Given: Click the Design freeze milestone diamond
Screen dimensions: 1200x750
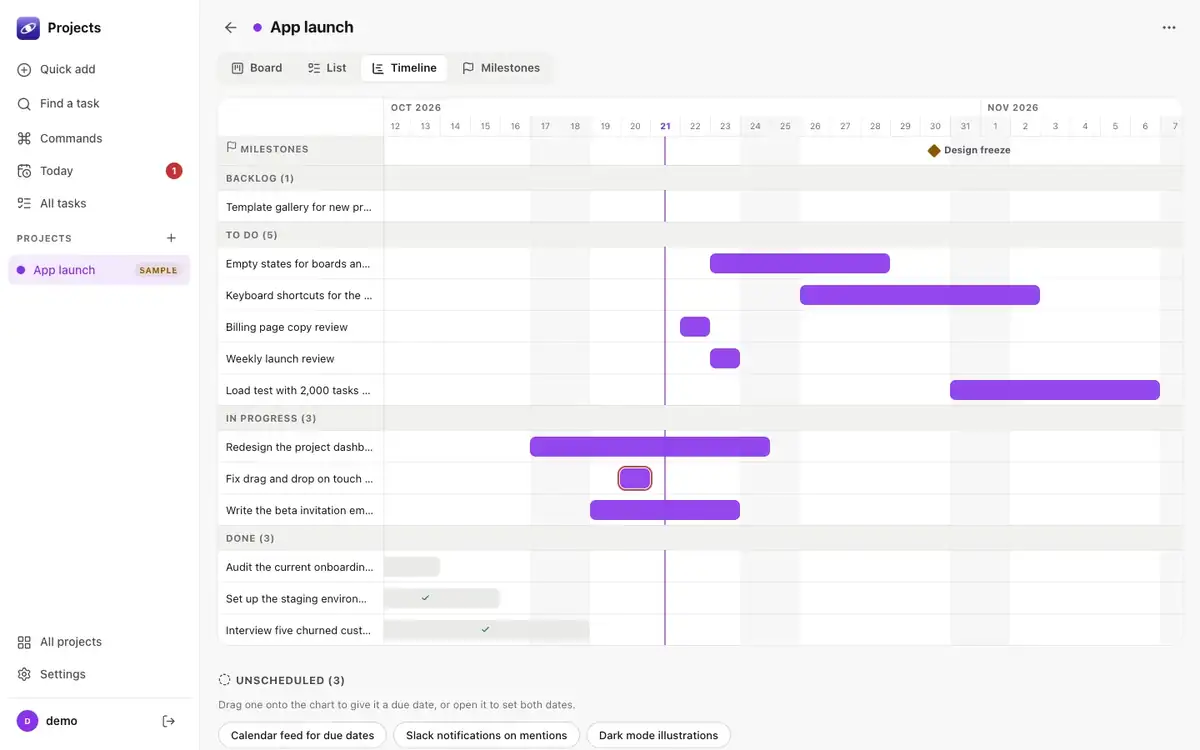Looking at the screenshot, I should pos(934,150).
